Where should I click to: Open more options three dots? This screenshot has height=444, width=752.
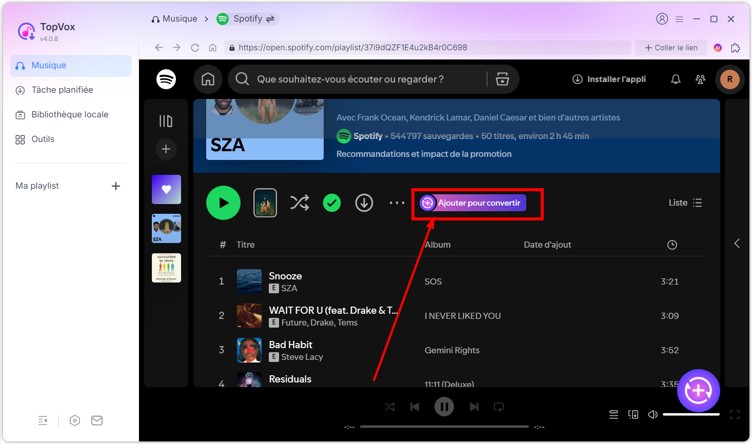pyautogui.click(x=397, y=203)
